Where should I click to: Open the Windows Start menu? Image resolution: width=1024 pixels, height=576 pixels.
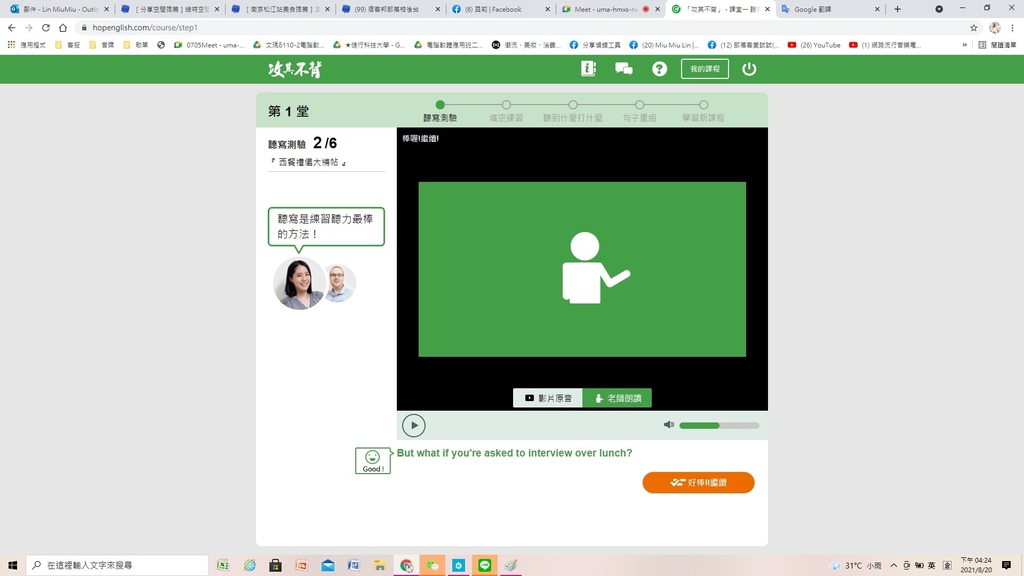point(12,565)
